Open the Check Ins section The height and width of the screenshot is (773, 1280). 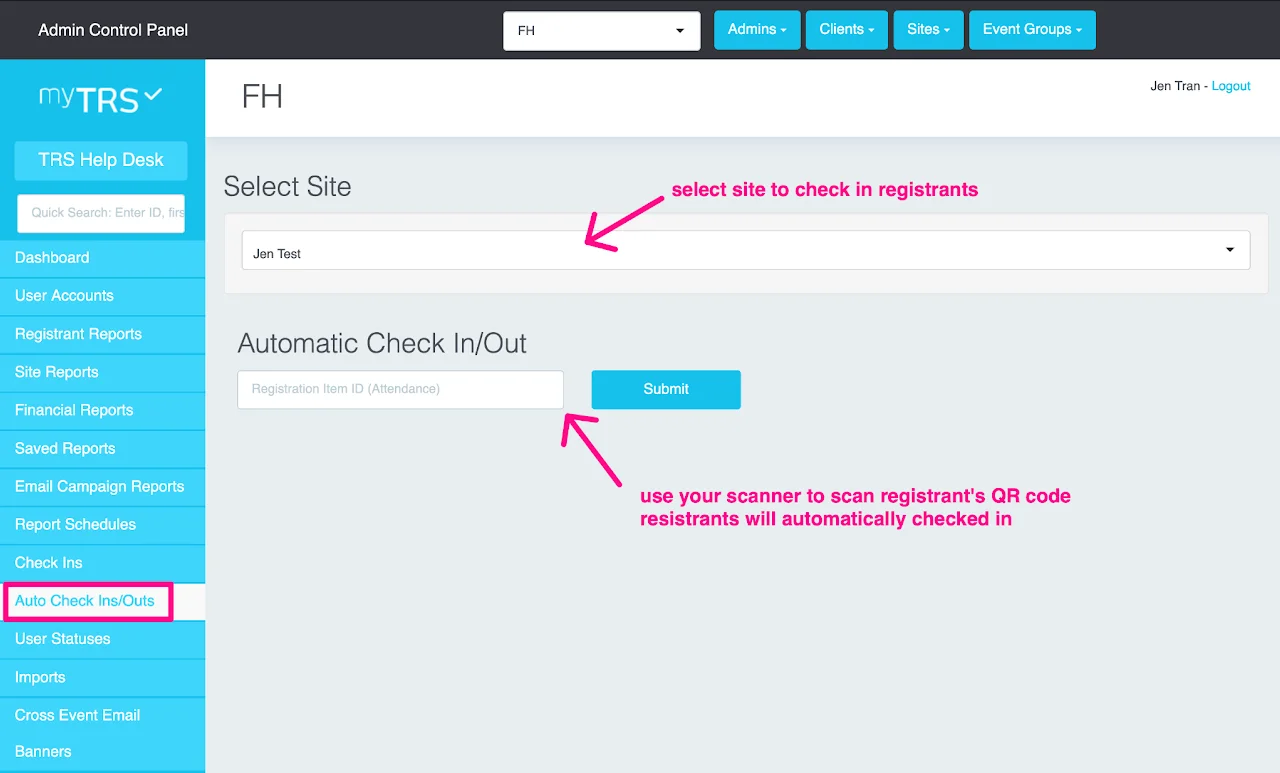(x=48, y=562)
